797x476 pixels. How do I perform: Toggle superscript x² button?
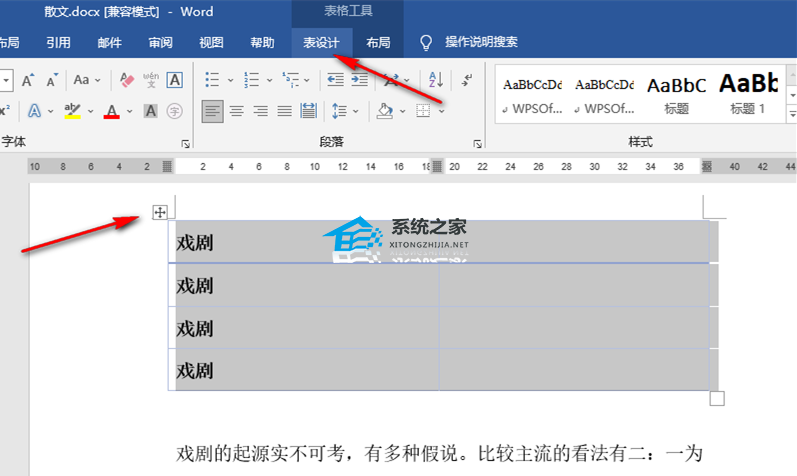click(5, 110)
